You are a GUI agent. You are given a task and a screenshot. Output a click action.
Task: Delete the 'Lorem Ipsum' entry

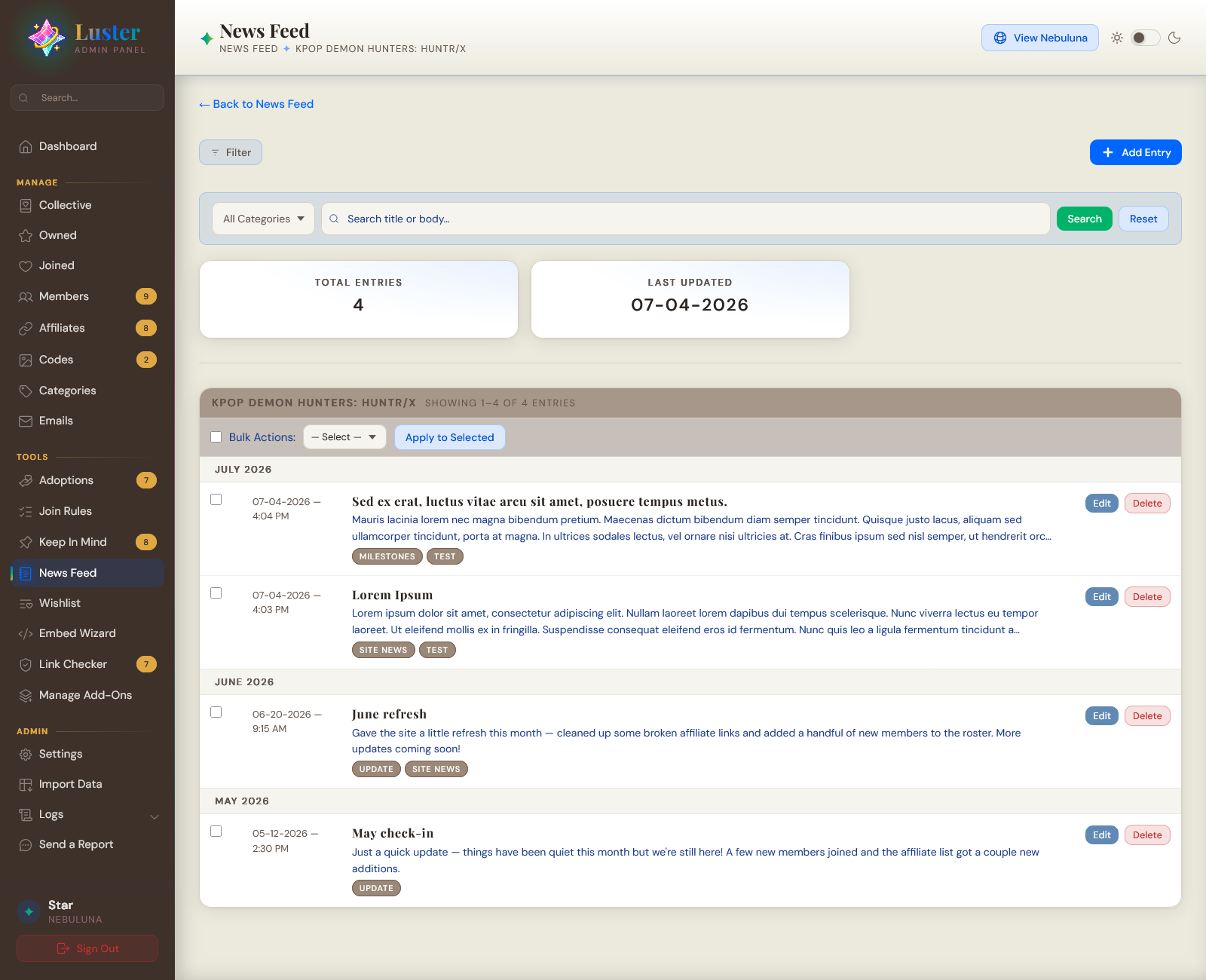[x=1147, y=597]
